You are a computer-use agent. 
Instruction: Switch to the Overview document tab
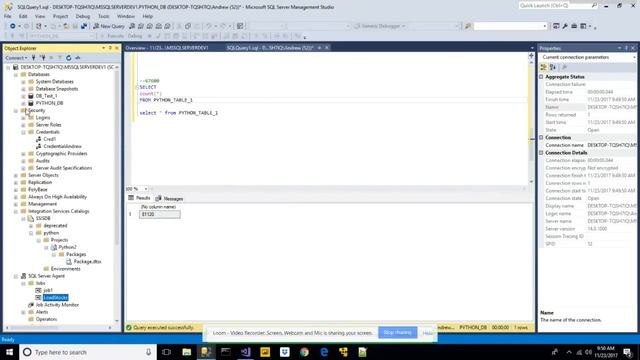167,48
